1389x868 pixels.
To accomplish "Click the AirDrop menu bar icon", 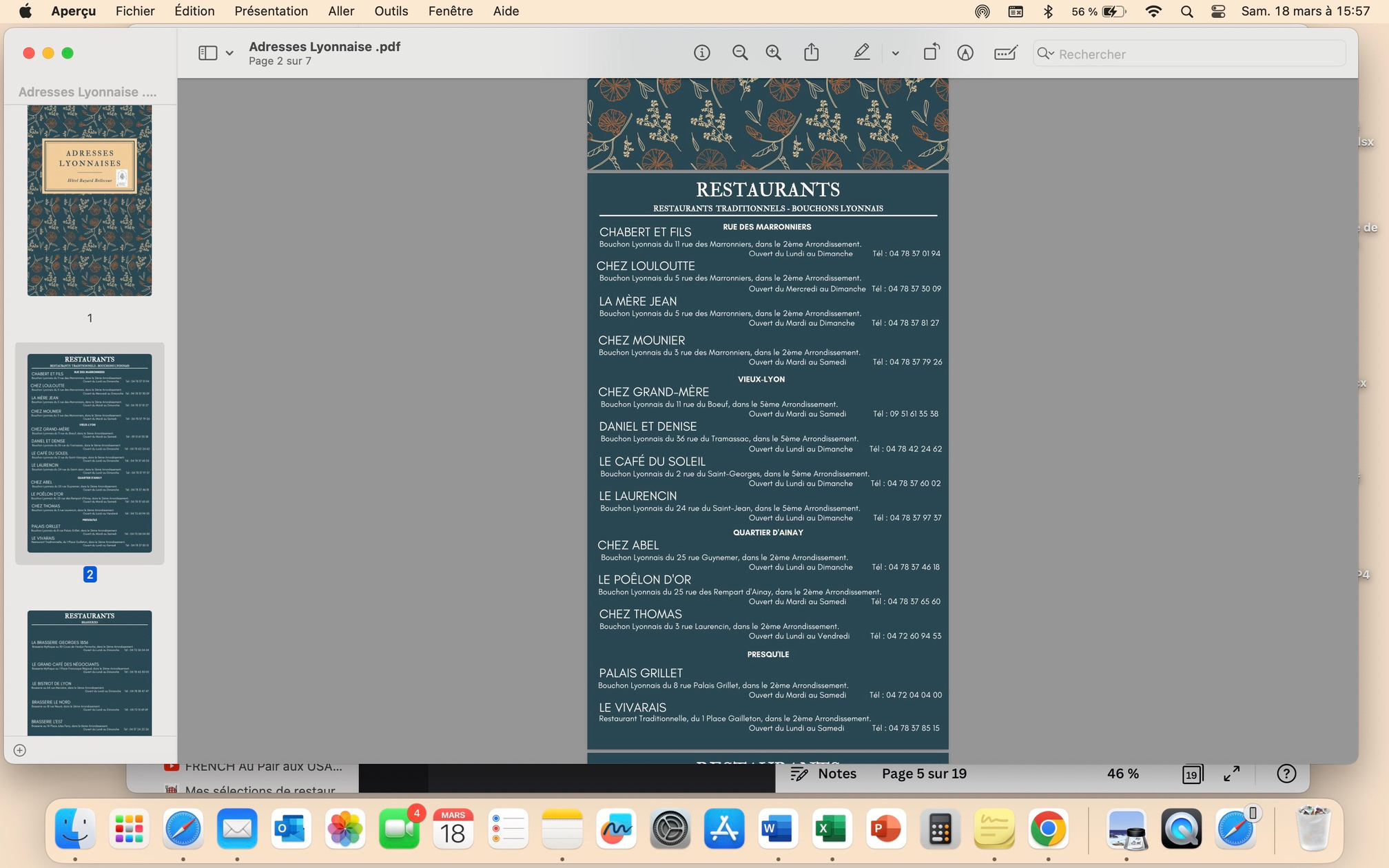I will tap(982, 11).
